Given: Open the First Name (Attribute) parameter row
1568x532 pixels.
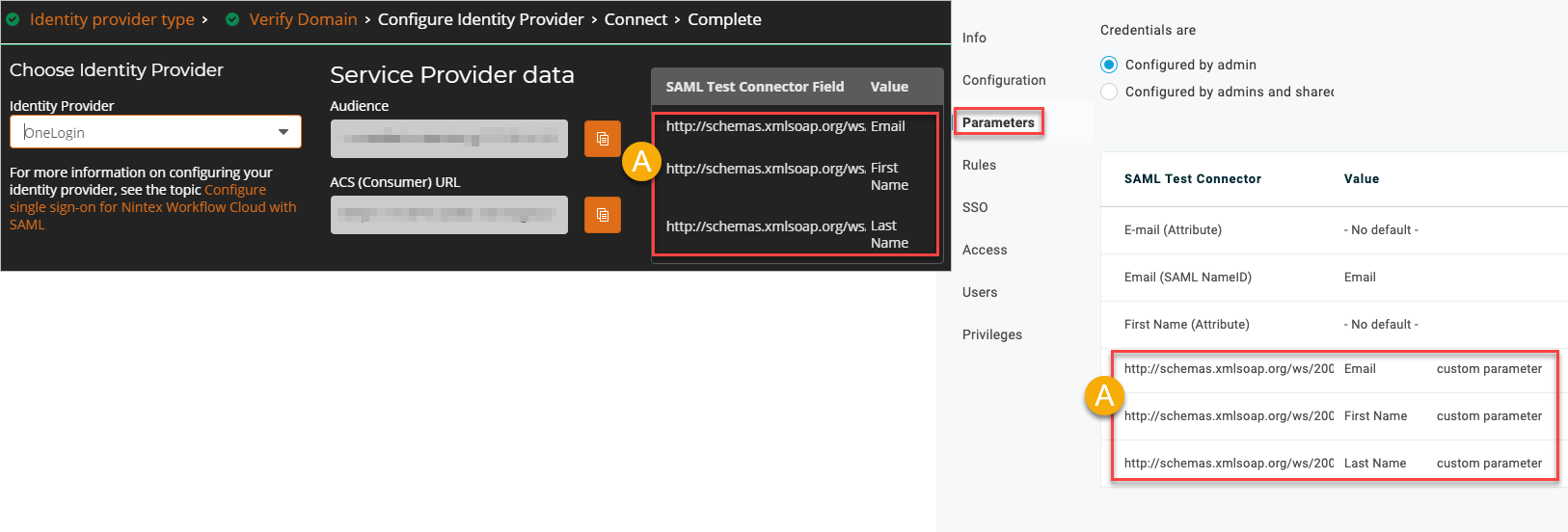Looking at the screenshot, I should (x=1335, y=325).
